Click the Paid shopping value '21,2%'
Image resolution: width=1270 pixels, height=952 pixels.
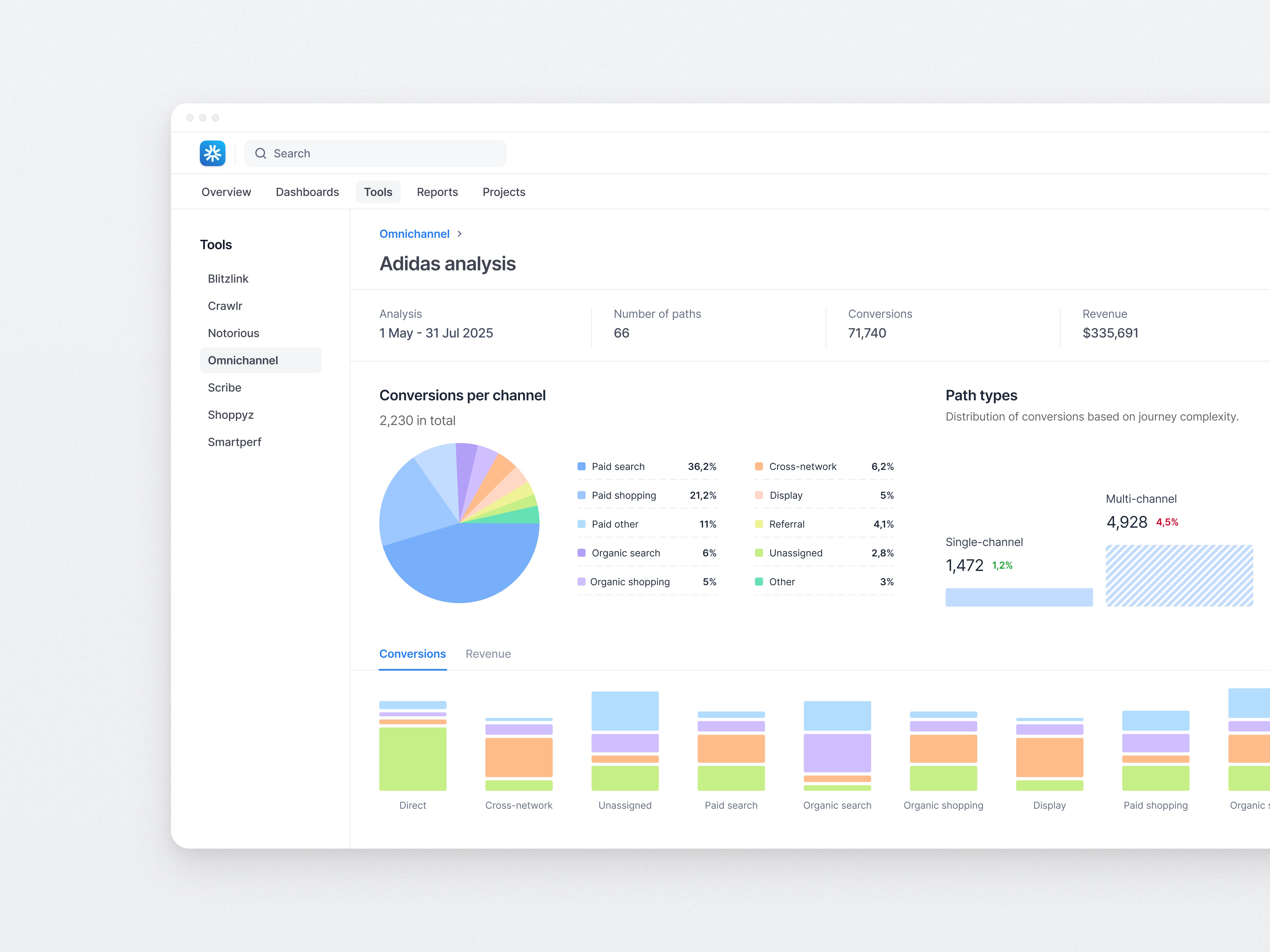click(x=703, y=495)
